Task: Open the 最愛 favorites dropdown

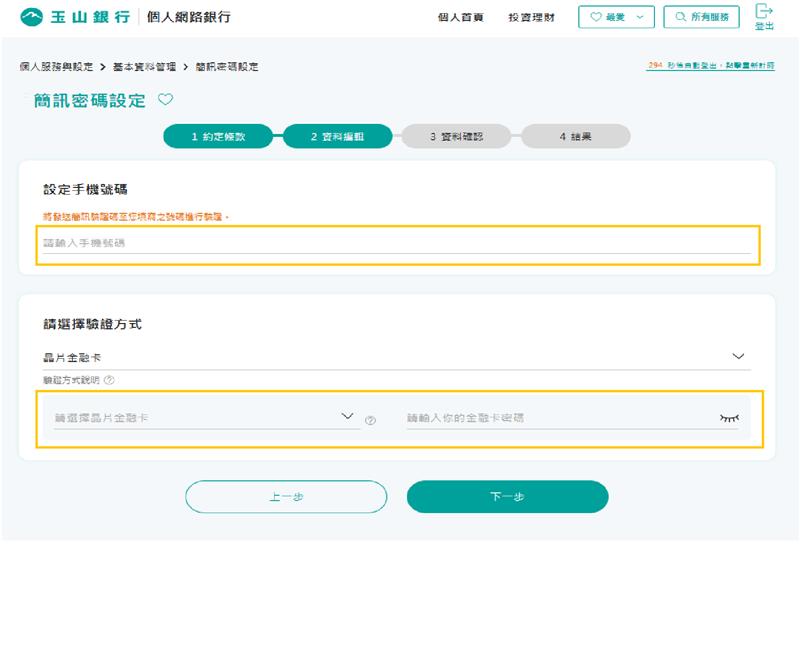Action: point(616,17)
